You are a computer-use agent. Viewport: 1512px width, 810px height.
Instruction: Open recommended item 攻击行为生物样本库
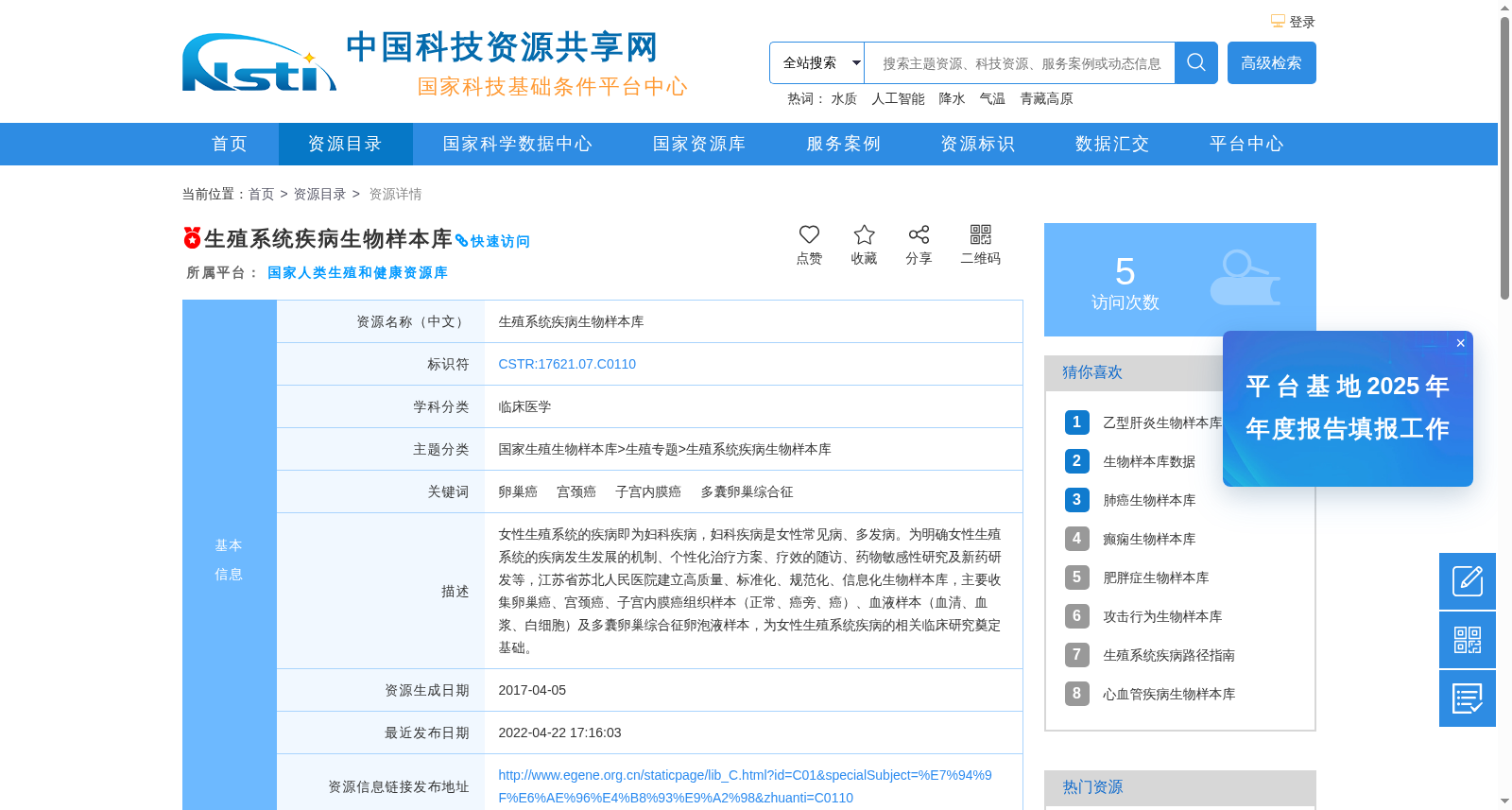click(x=1162, y=616)
